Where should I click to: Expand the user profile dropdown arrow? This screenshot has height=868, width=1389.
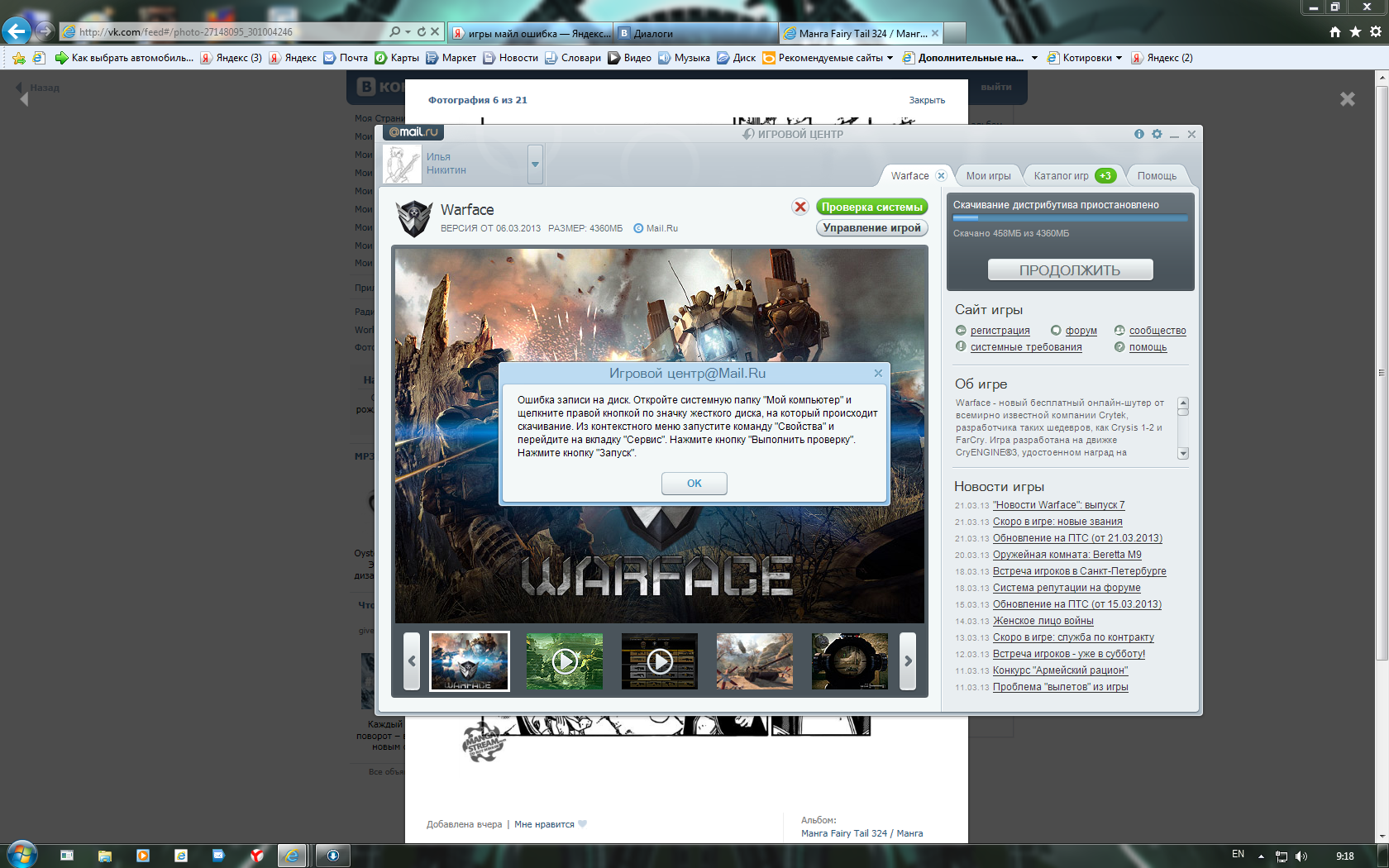tap(535, 165)
